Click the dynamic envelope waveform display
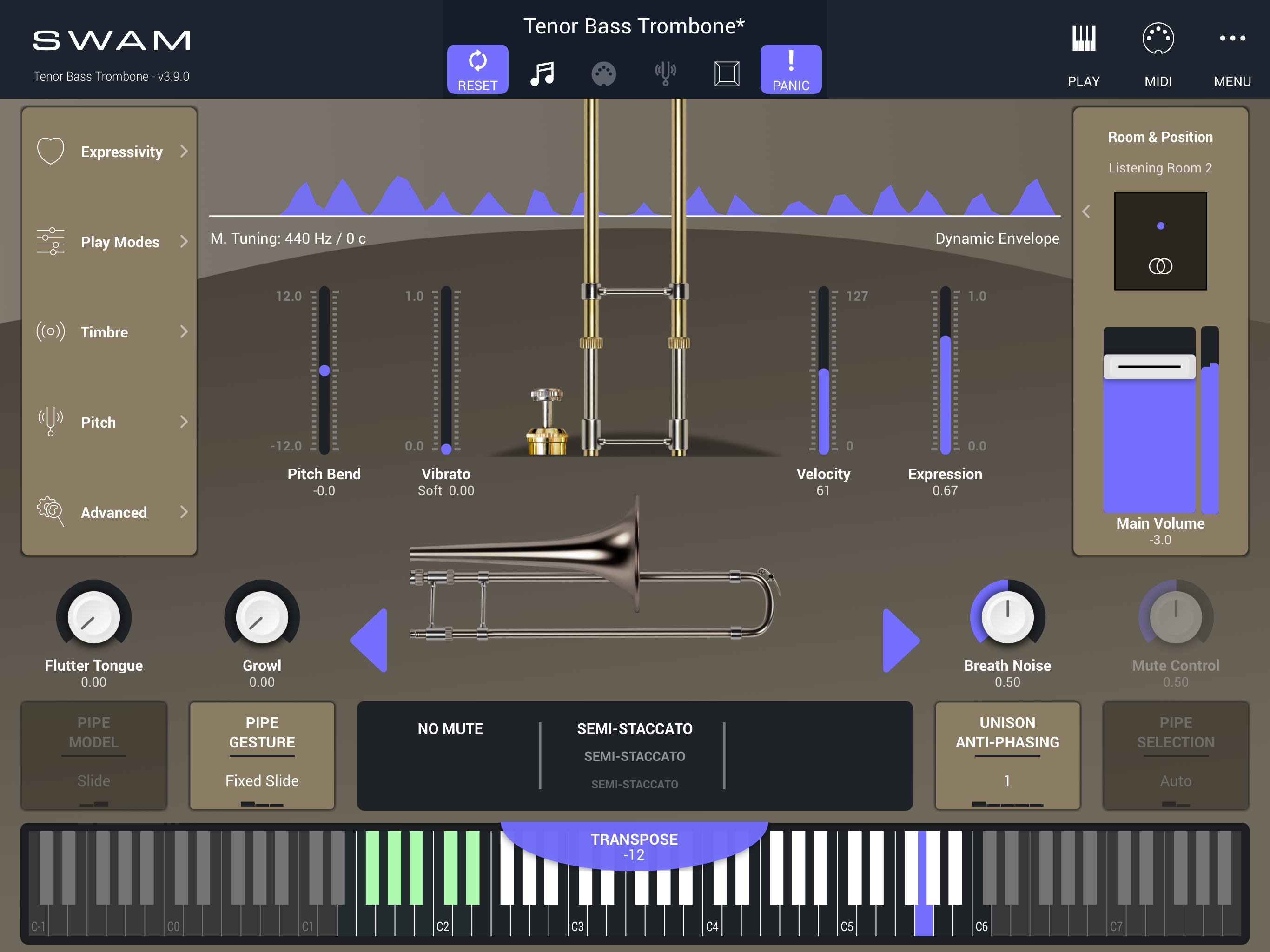Image resolution: width=1270 pixels, height=952 pixels. (635, 195)
